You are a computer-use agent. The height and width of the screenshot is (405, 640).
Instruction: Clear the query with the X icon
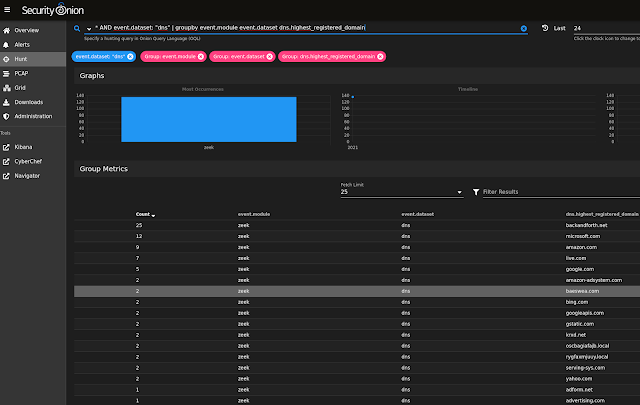(x=524, y=28)
